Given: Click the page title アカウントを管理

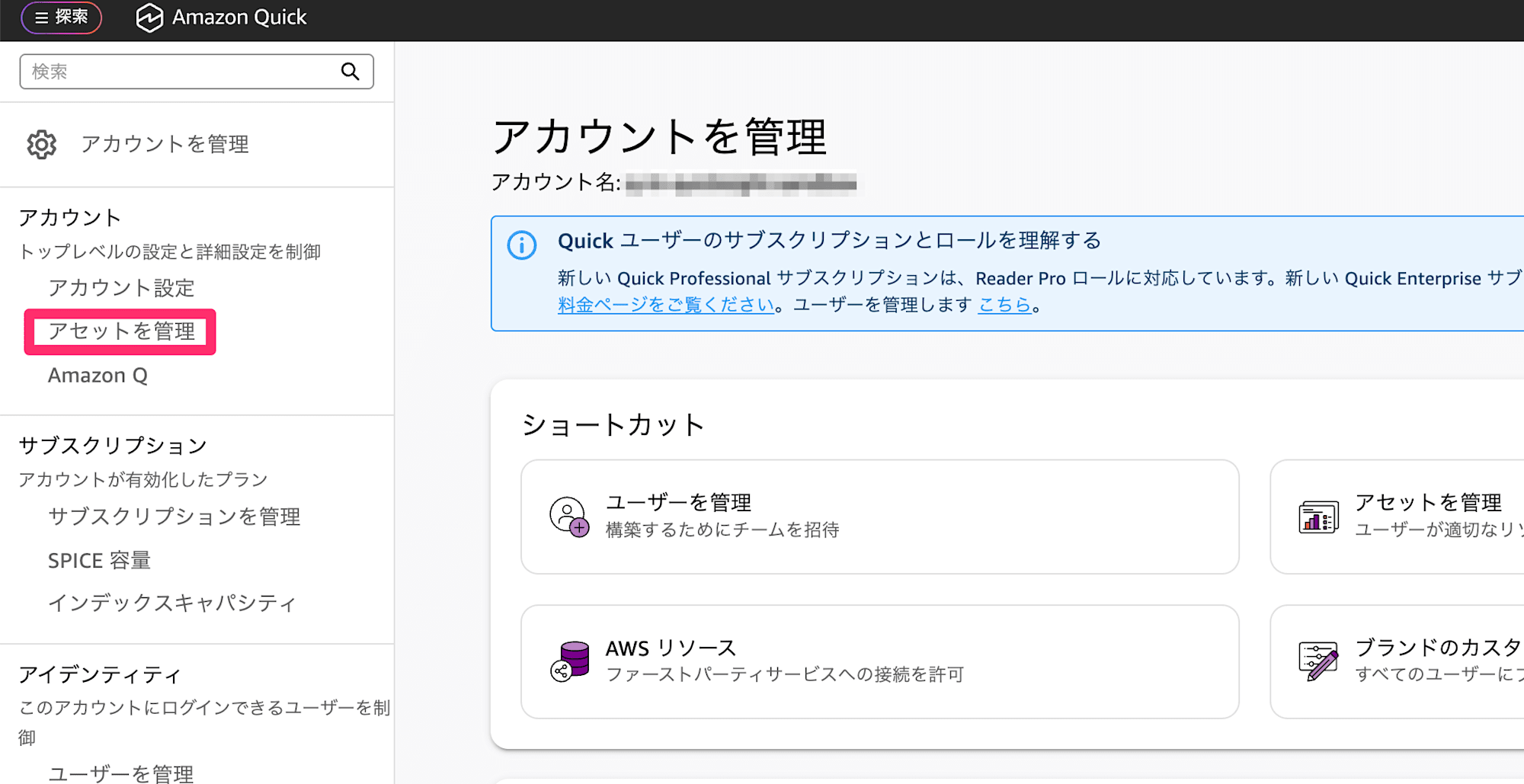Looking at the screenshot, I should point(659,137).
